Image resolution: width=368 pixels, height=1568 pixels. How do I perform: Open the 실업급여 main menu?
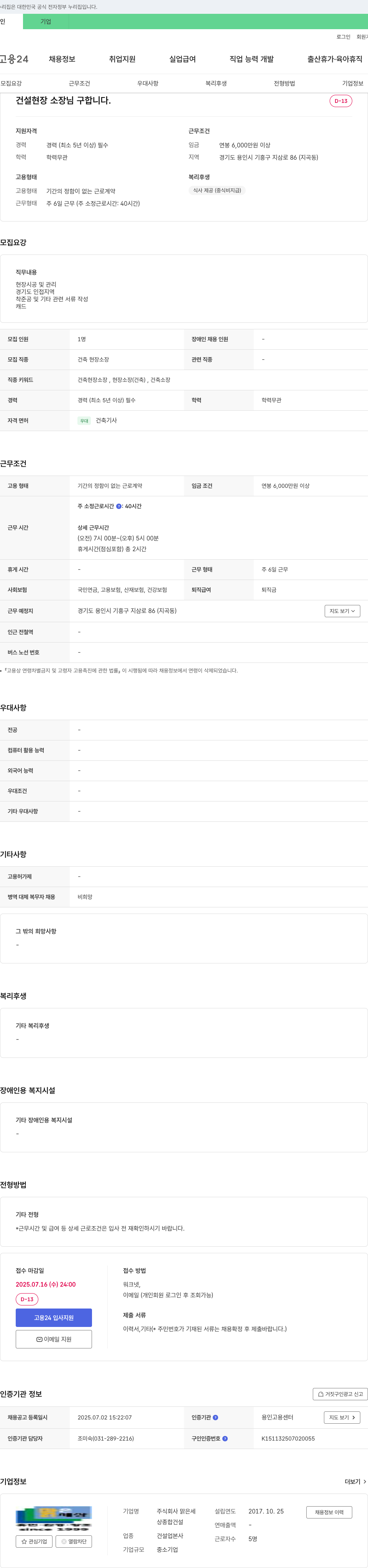pos(182,59)
